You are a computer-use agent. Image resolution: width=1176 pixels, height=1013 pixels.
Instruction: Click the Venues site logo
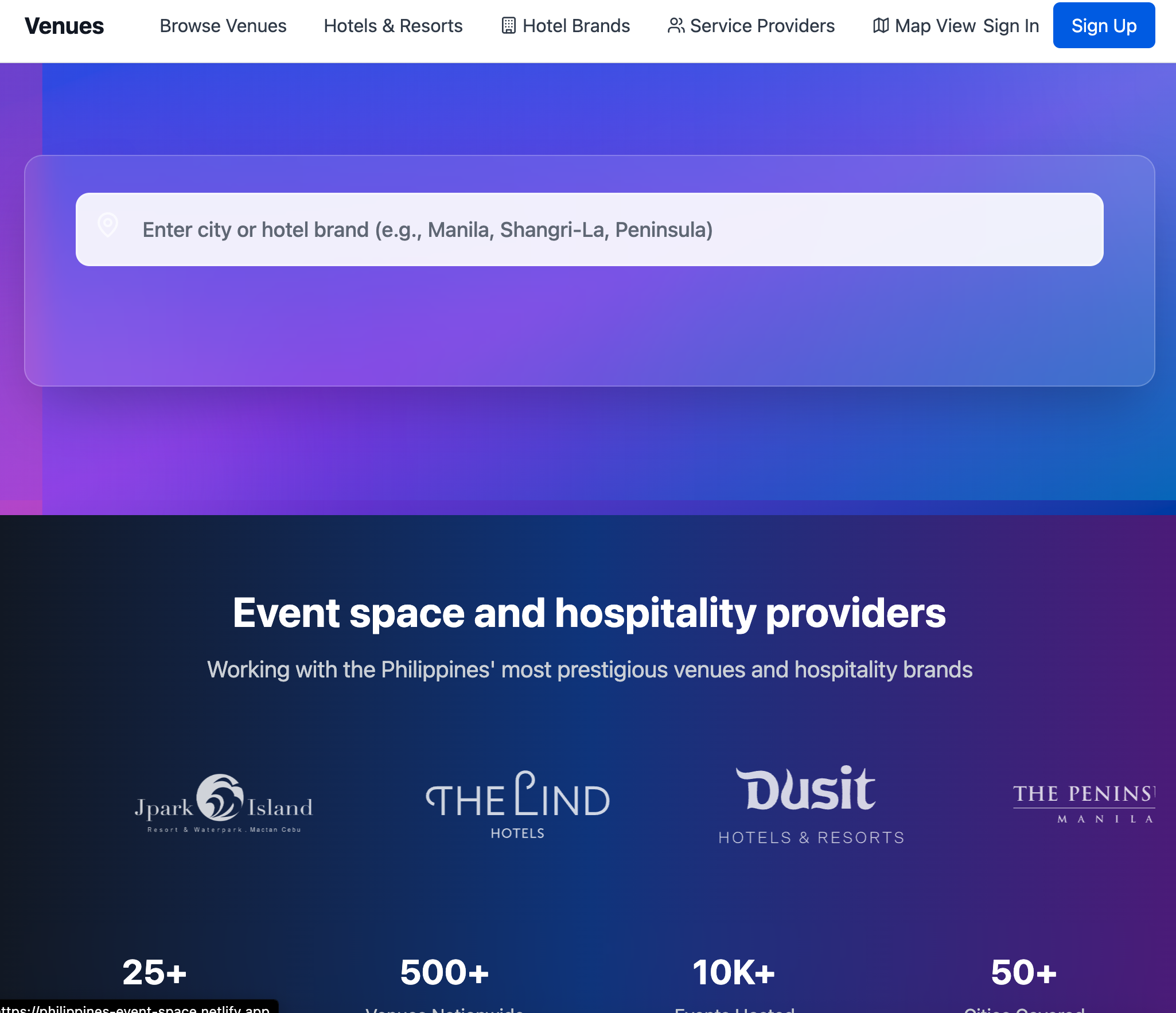click(x=64, y=26)
